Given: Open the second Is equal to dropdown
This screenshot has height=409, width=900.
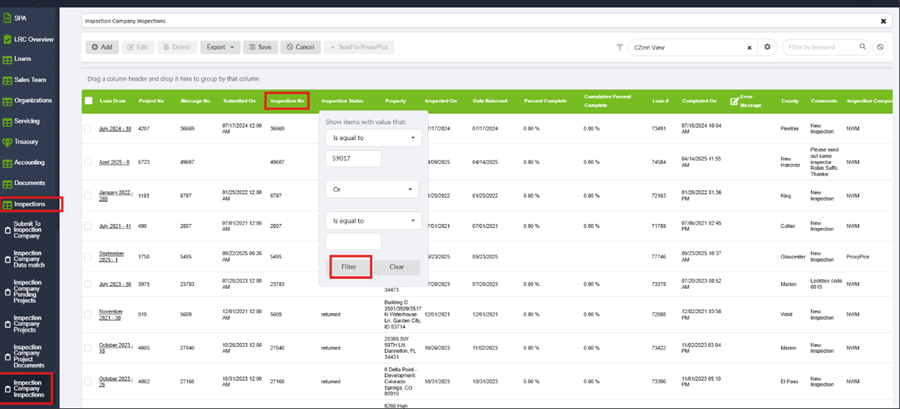Looking at the screenshot, I should coord(373,220).
